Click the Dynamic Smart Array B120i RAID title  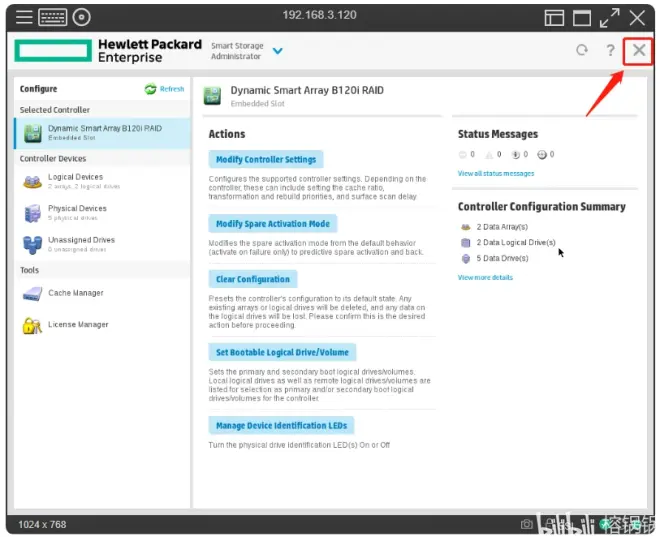click(307, 90)
